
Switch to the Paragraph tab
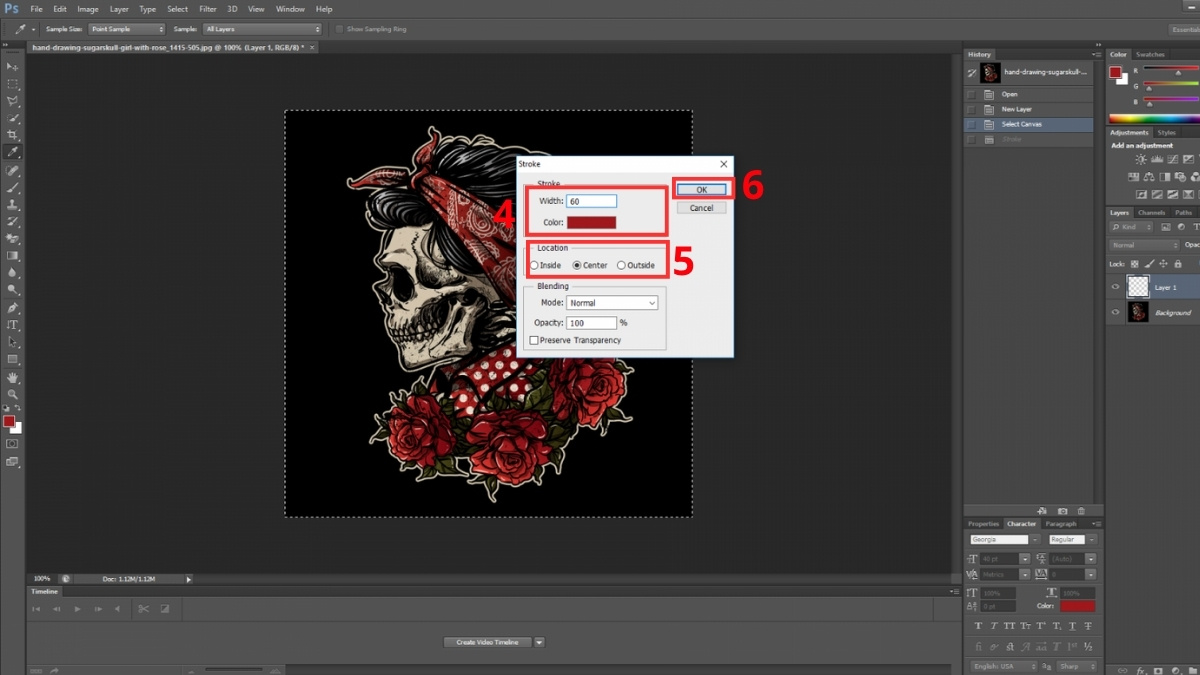click(x=1061, y=523)
